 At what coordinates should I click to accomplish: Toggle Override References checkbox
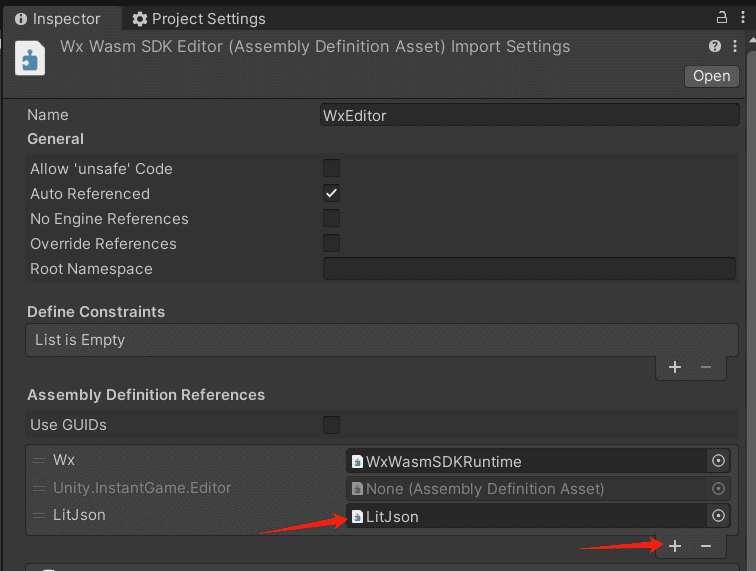coord(331,244)
